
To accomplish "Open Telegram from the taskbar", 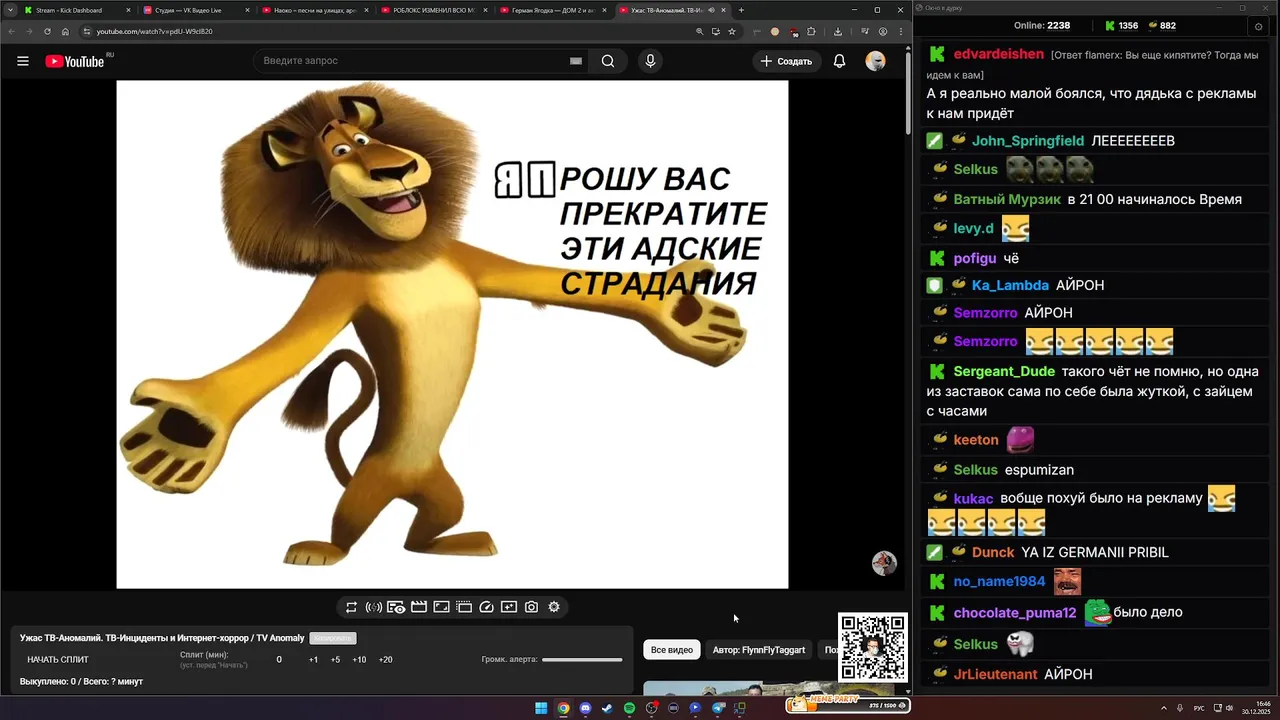I will click(717, 708).
